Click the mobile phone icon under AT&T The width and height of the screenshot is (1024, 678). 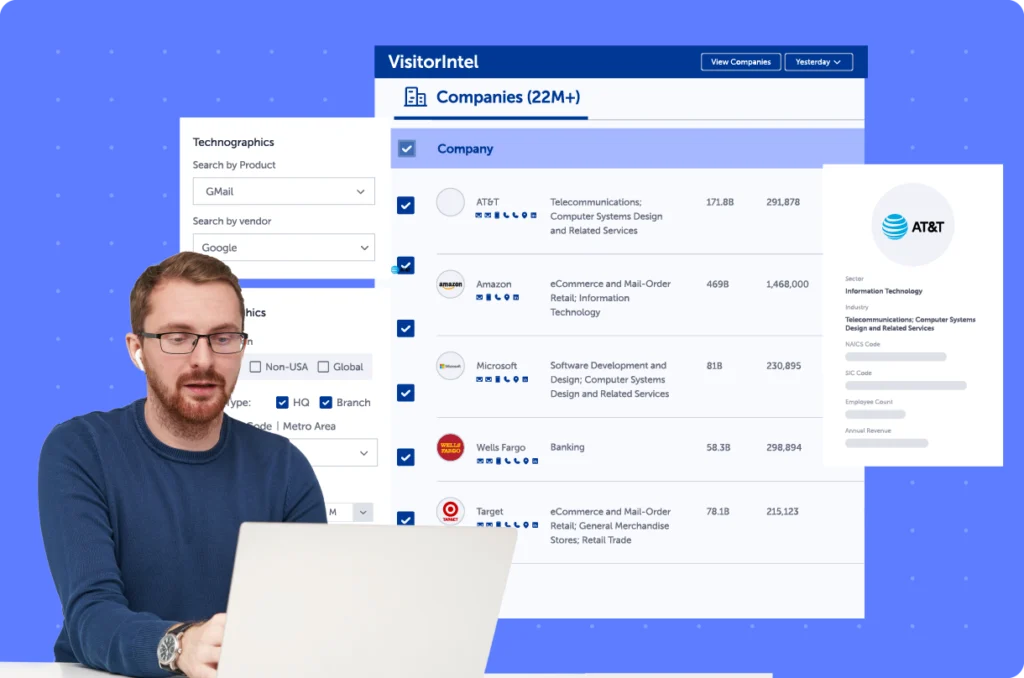pos(497,215)
